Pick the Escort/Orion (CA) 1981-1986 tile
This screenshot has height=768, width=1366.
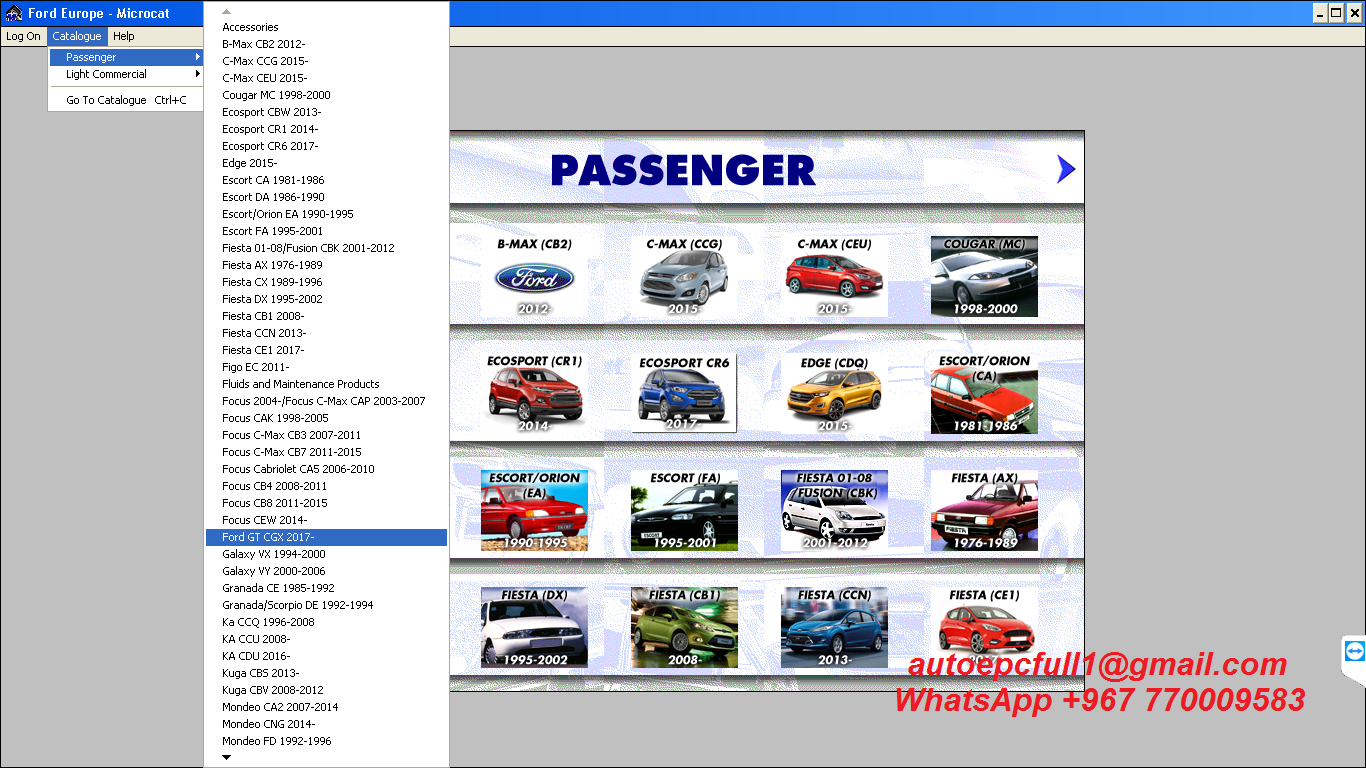[984, 394]
